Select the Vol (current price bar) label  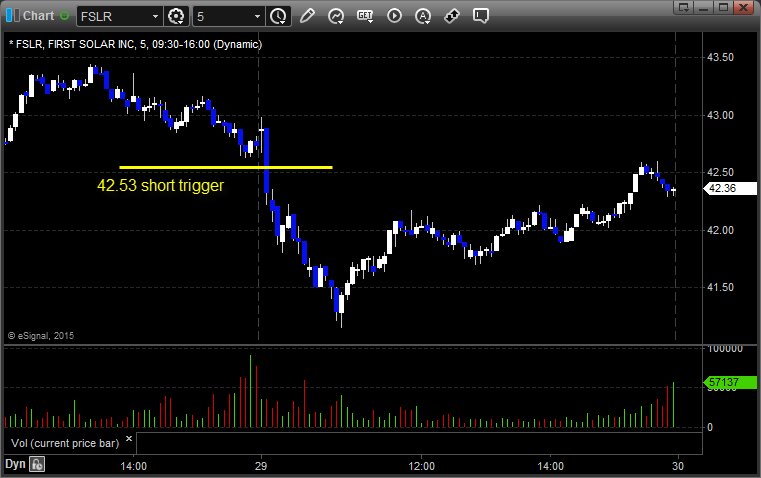[x=65, y=443]
